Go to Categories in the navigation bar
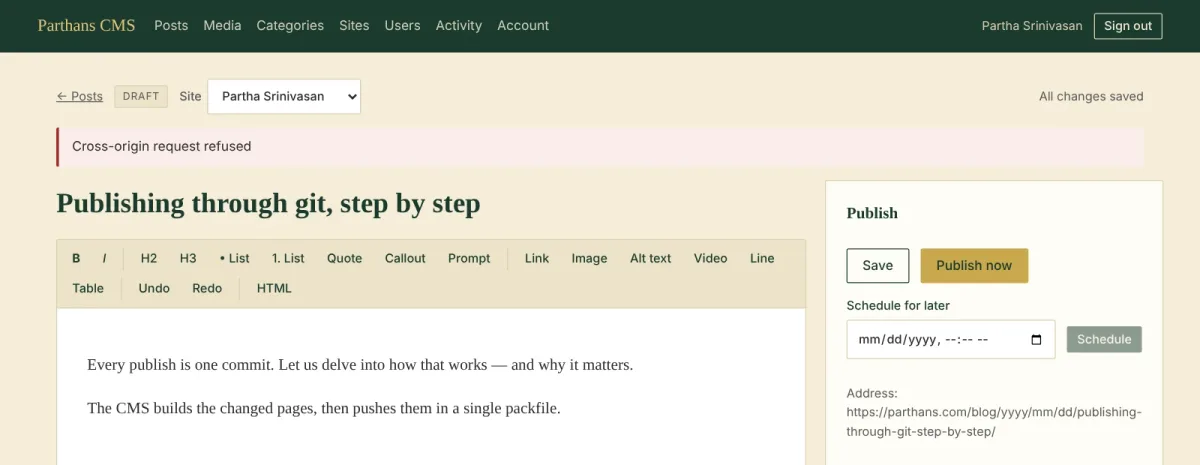1200x465 pixels. (290, 26)
